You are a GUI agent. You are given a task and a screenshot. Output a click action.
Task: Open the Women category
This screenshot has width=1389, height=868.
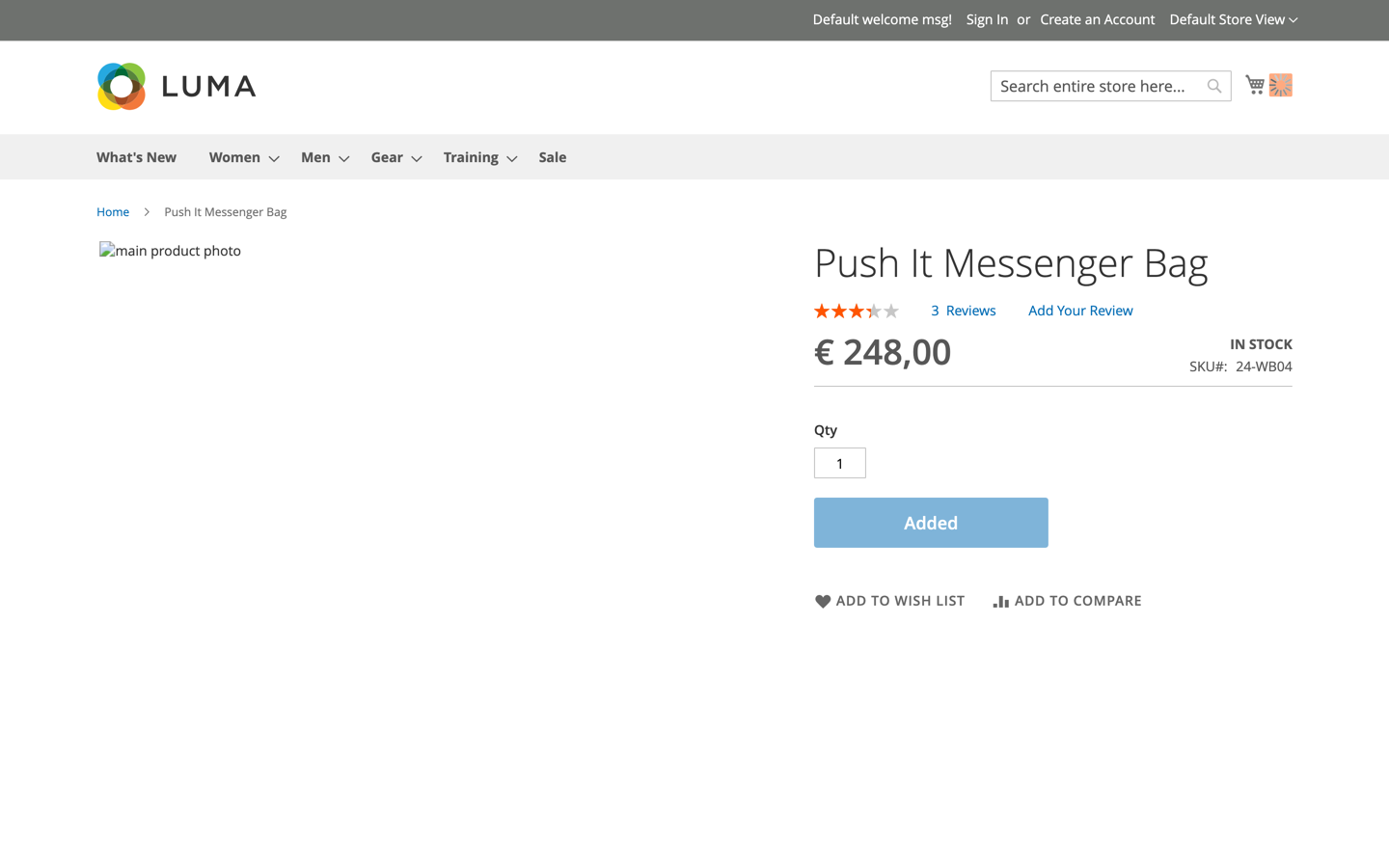point(234,157)
